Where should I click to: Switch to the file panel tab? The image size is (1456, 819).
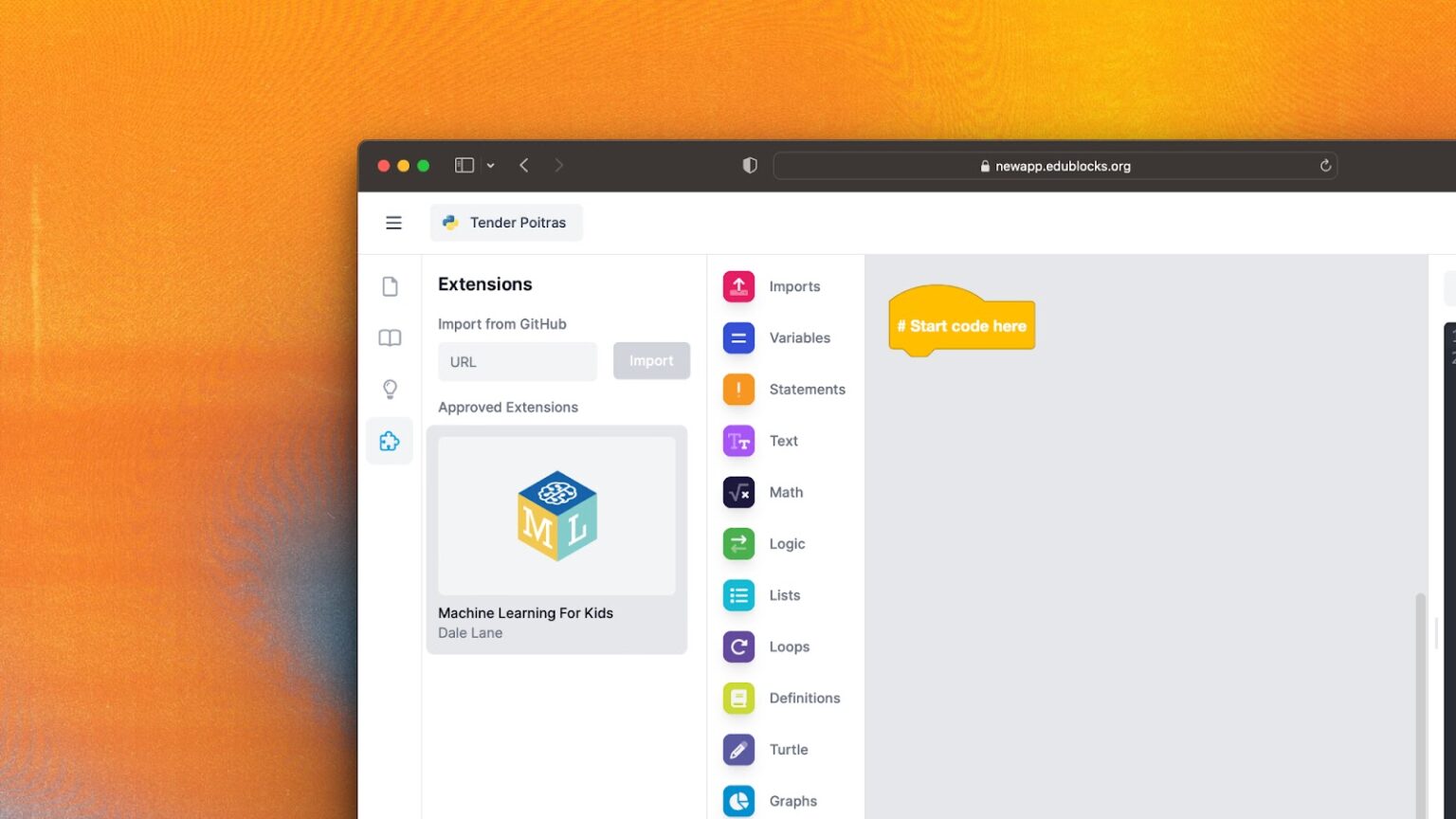tap(390, 285)
